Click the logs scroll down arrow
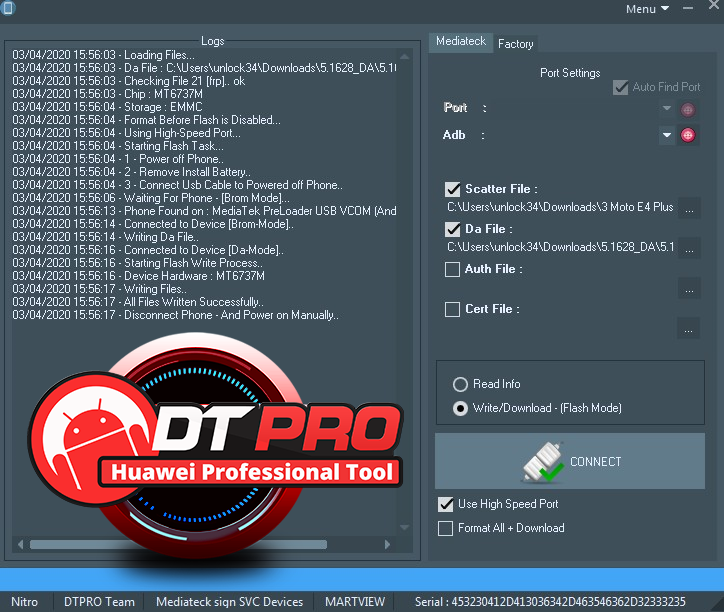The width and height of the screenshot is (724, 612). point(404,527)
